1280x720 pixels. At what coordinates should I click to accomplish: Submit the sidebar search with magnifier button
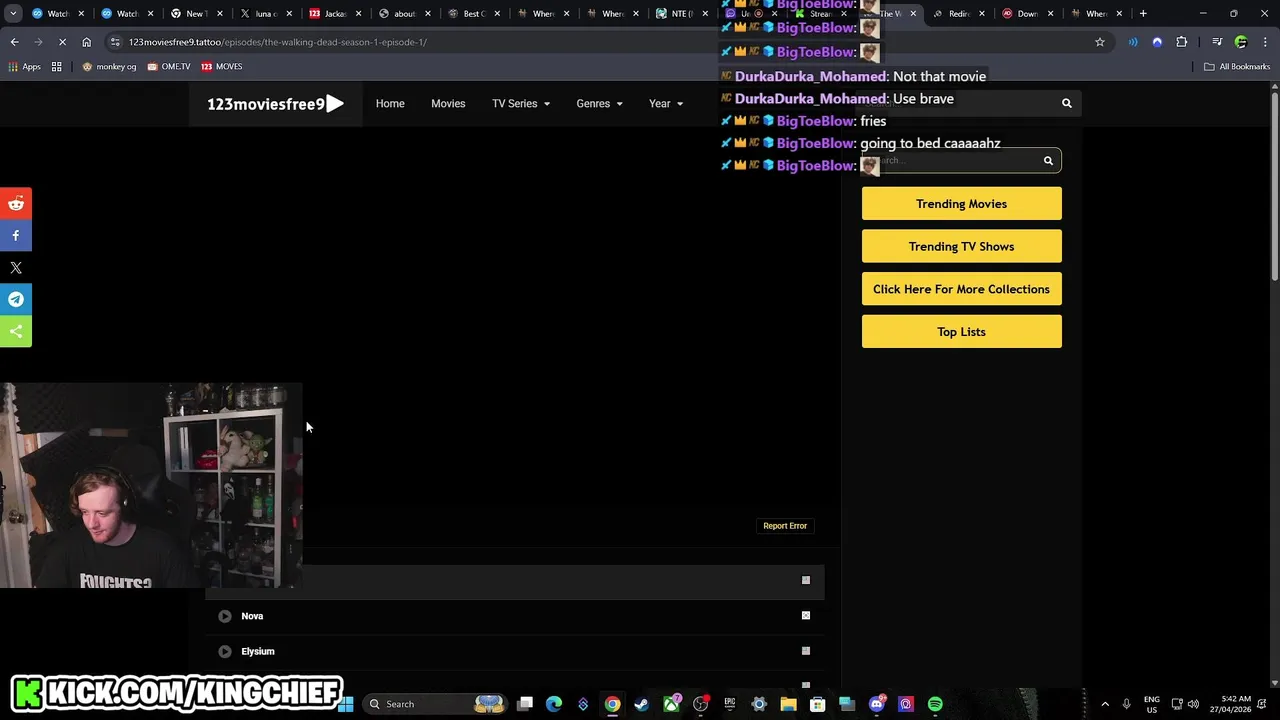(x=1048, y=161)
